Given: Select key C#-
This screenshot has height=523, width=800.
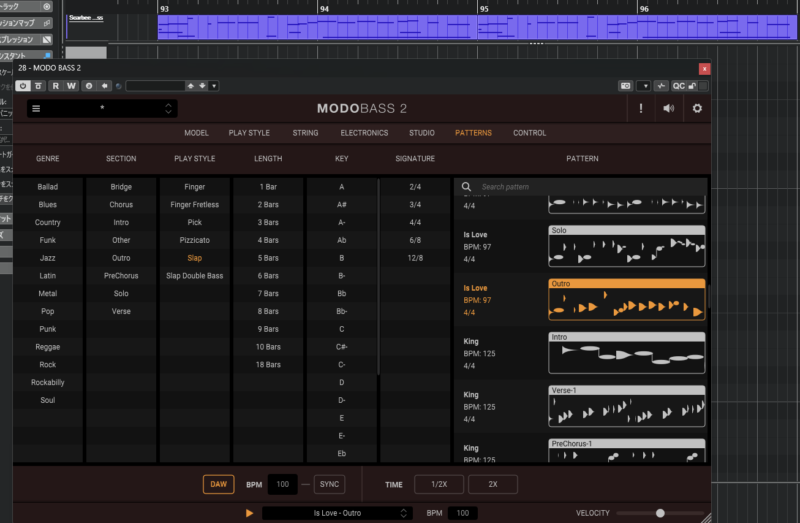Looking at the screenshot, I should [341, 346].
